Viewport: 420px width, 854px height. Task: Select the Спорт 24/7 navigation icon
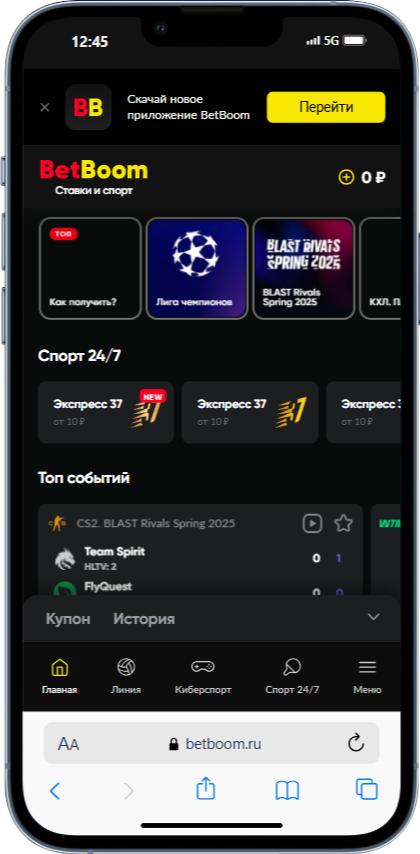click(x=292, y=667)
